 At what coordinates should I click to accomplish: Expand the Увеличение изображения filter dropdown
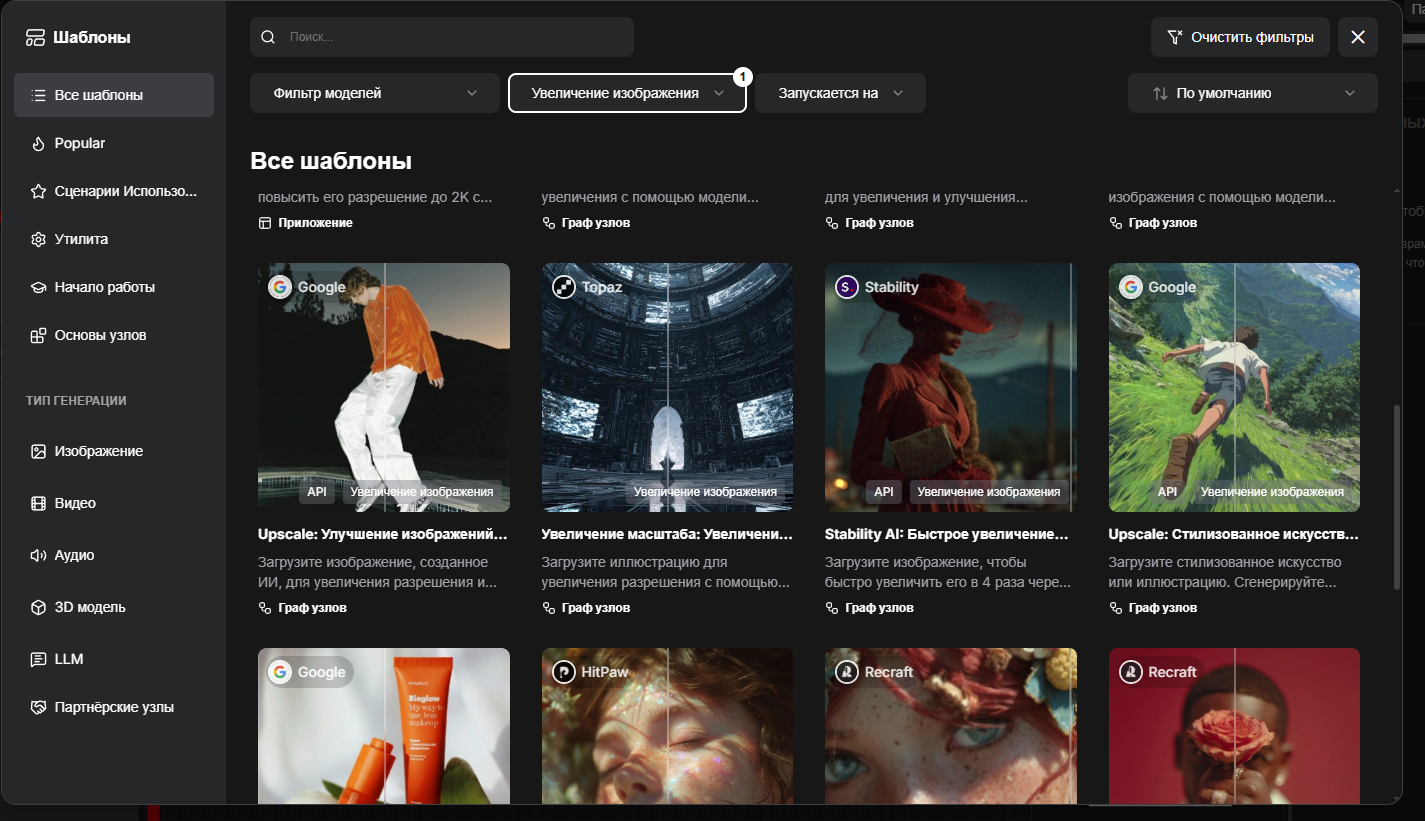[627, 93]
